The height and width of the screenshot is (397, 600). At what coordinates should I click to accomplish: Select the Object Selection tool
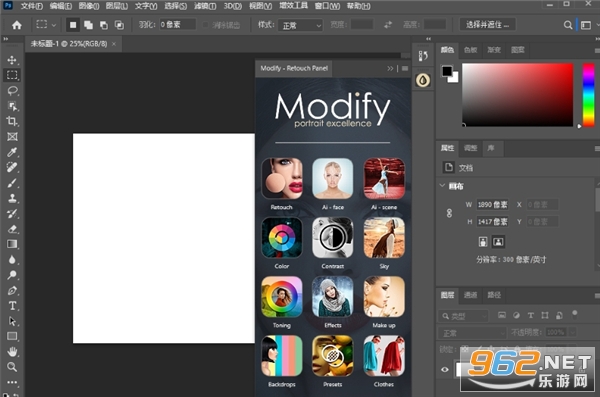(x=12, y=106)
